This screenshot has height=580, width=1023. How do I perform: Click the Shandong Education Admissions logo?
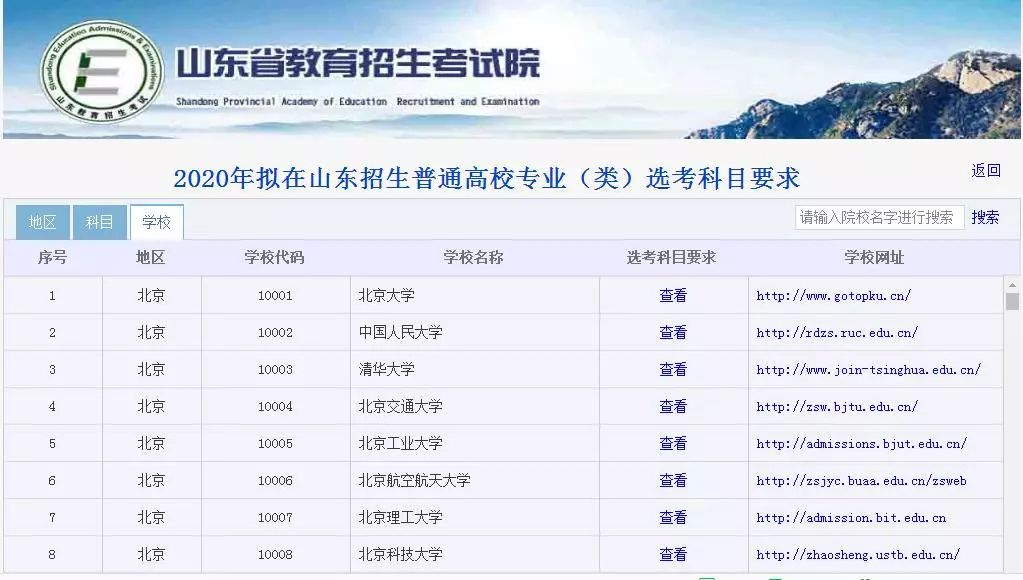(102, 73)
